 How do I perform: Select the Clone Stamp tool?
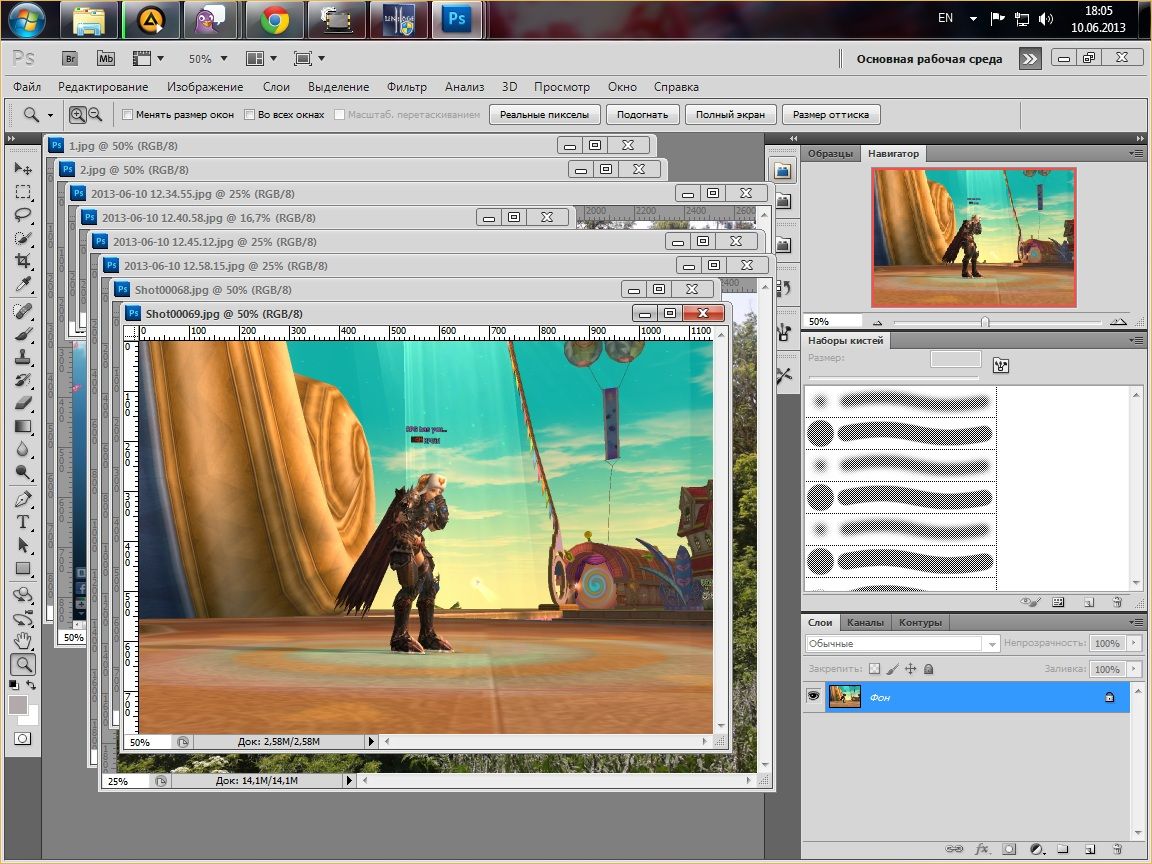23,357
